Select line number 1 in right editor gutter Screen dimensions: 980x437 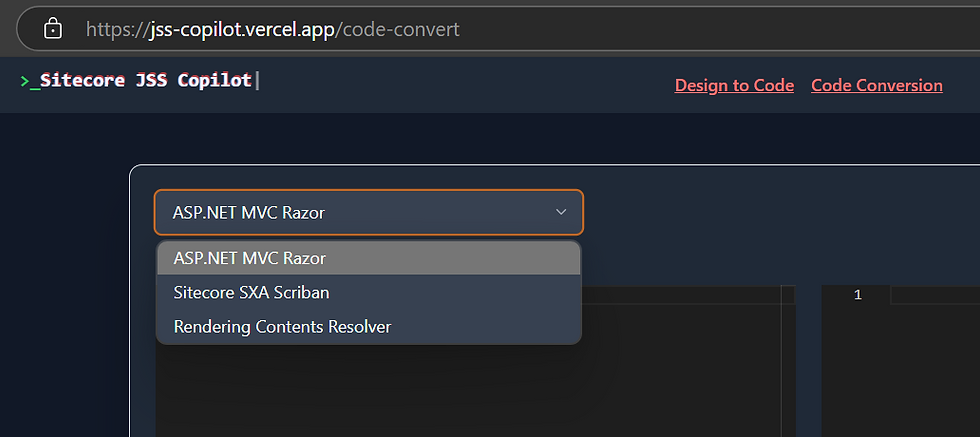[x=858, y=295]
